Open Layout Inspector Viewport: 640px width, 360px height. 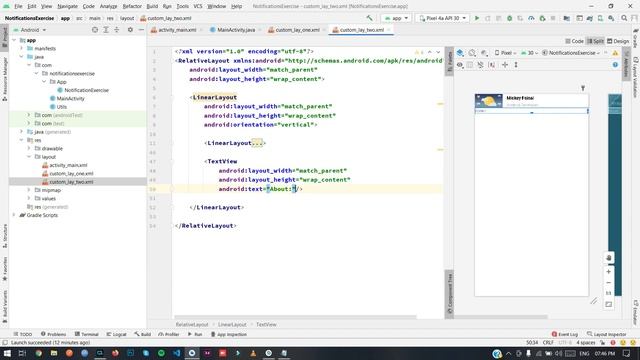pos(607,334)
